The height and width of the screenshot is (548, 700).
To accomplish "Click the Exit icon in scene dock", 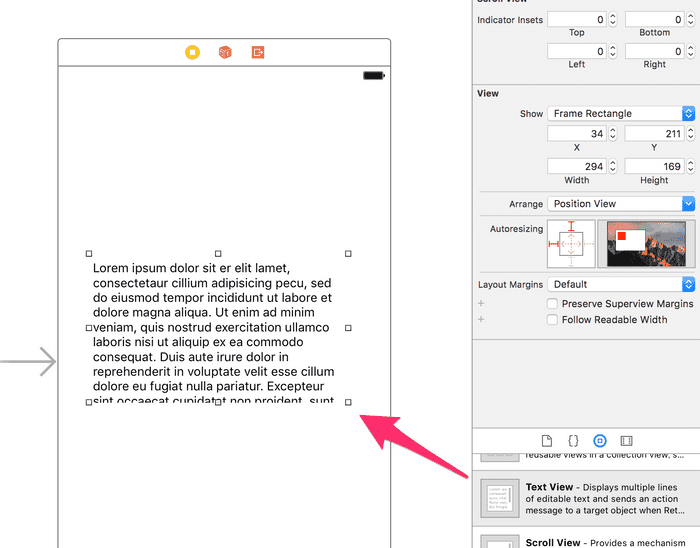I will pyautogui.click(x=258, y=52).
